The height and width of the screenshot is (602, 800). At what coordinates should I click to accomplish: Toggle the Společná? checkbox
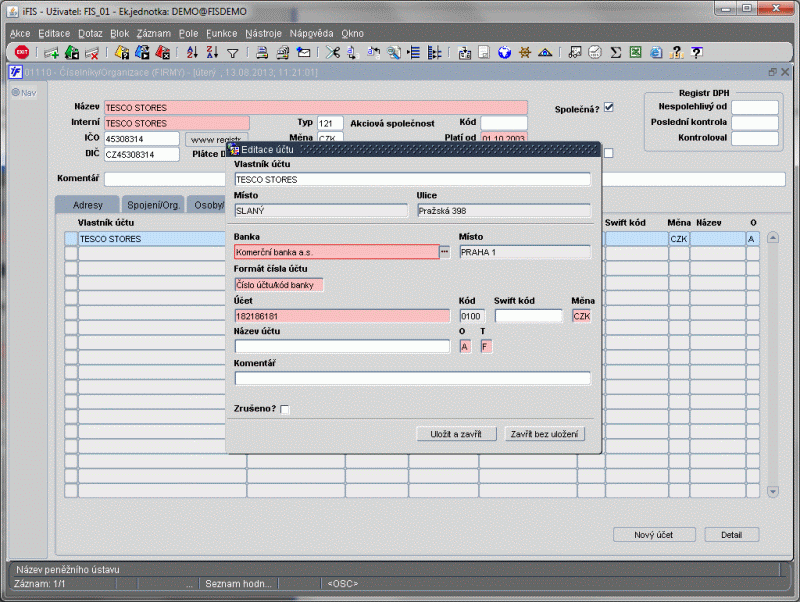pyautogui.click(x=609, y=107)
